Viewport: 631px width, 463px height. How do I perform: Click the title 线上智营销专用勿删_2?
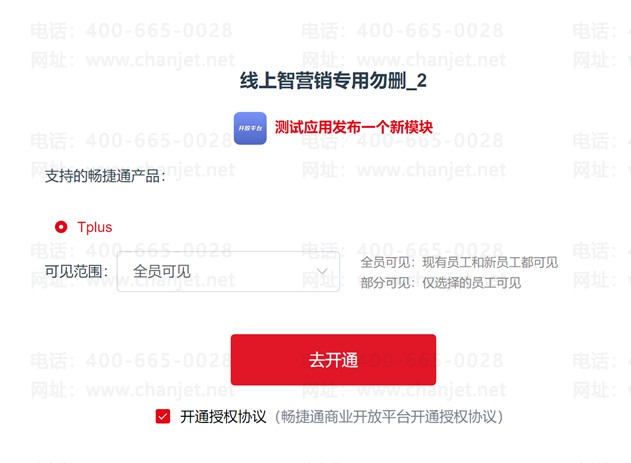[x=333, y=81]
